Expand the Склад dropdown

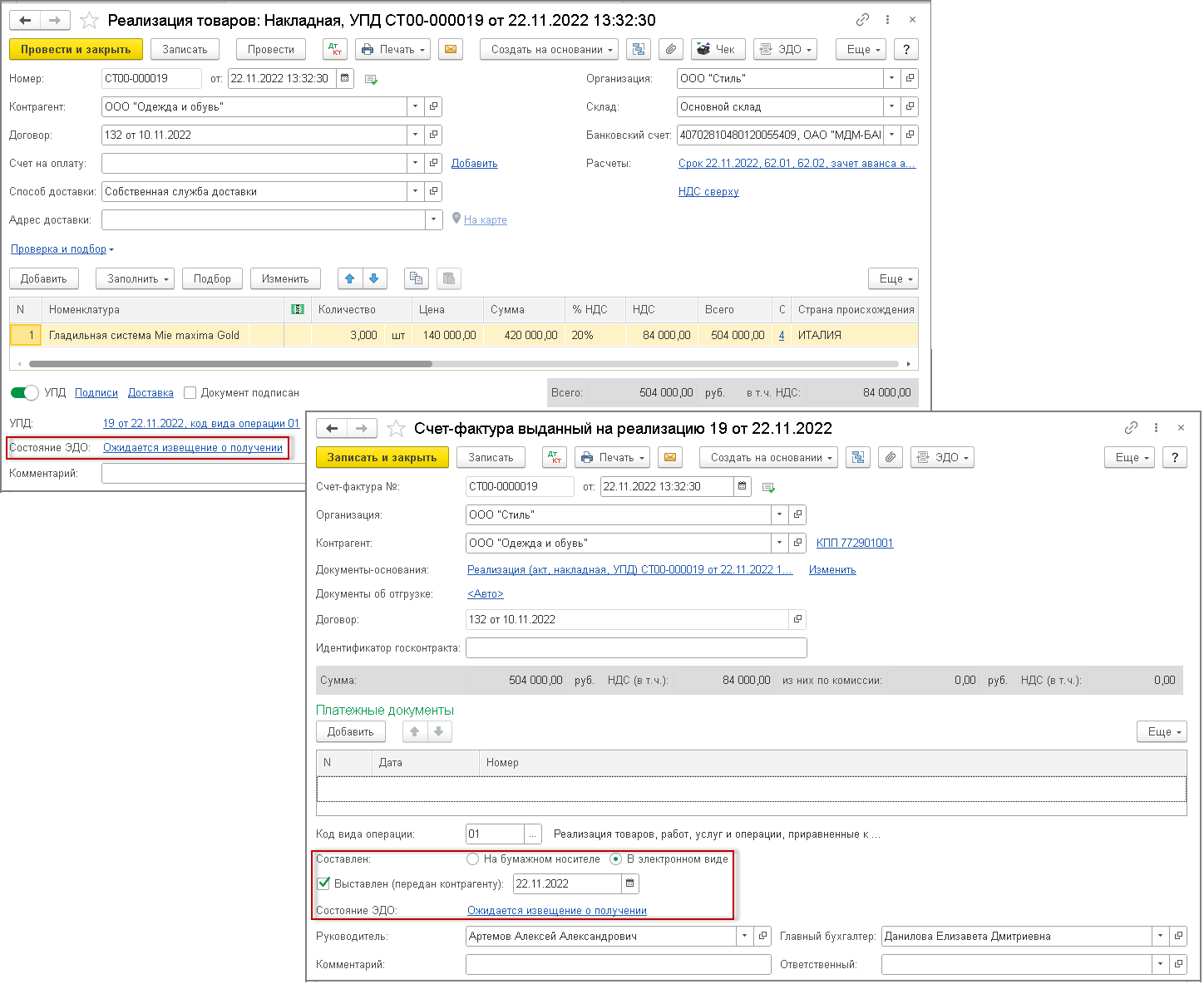892,106
